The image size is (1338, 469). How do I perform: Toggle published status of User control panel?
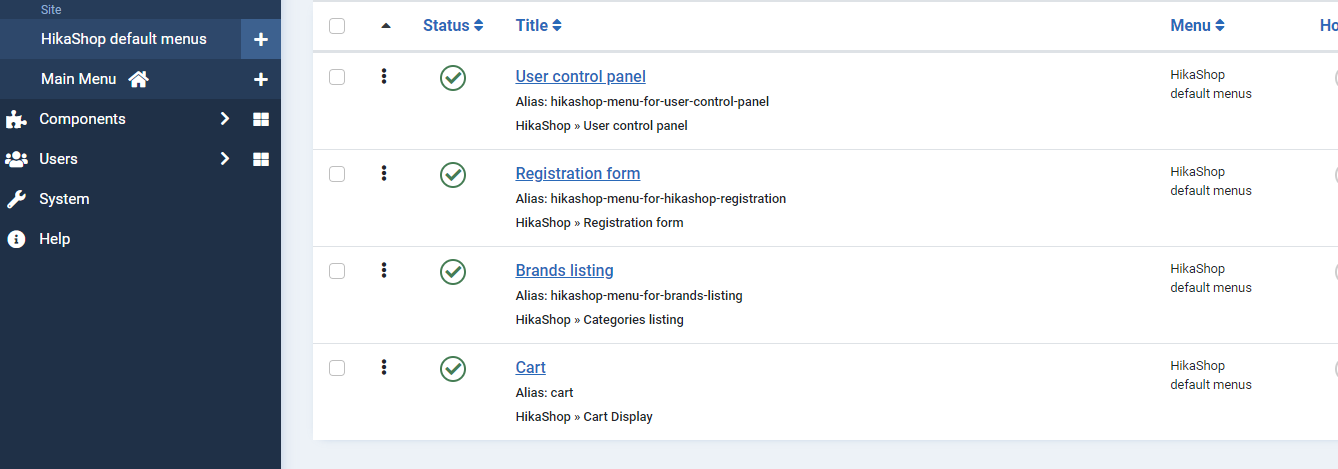coord(453,77)
